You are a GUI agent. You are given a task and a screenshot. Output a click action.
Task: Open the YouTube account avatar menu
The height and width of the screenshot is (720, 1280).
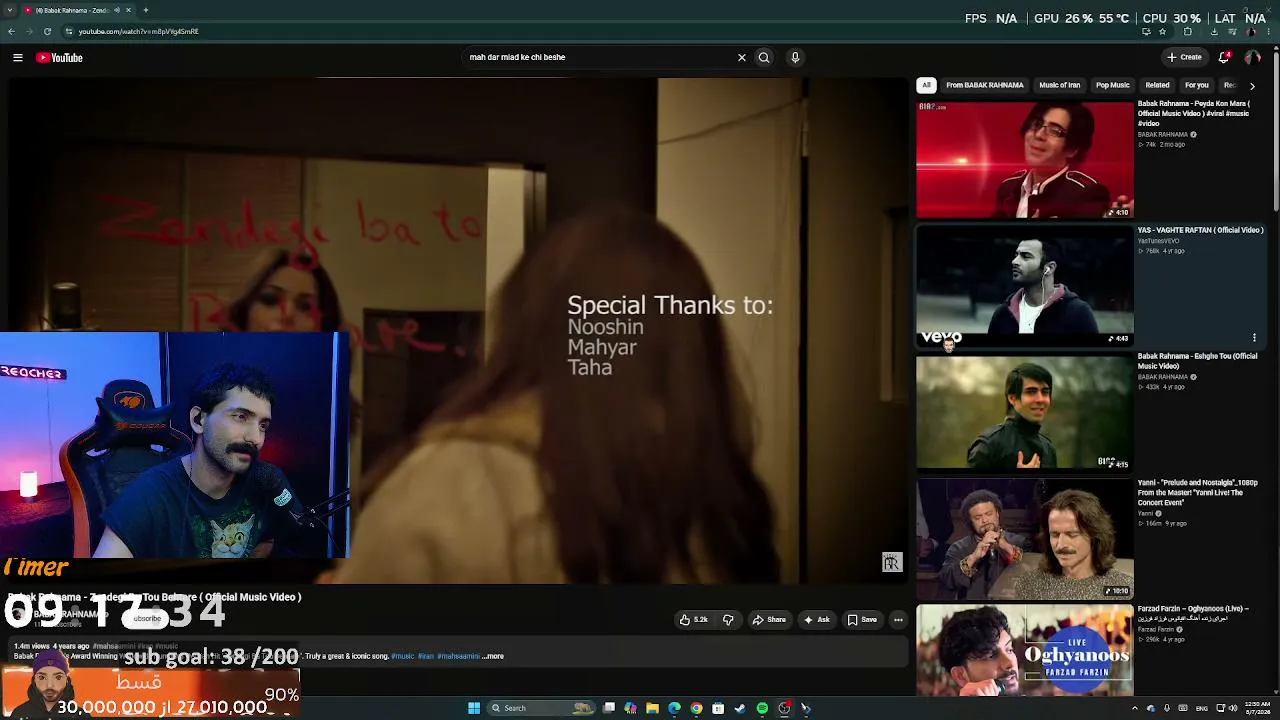coord(1252,57)
